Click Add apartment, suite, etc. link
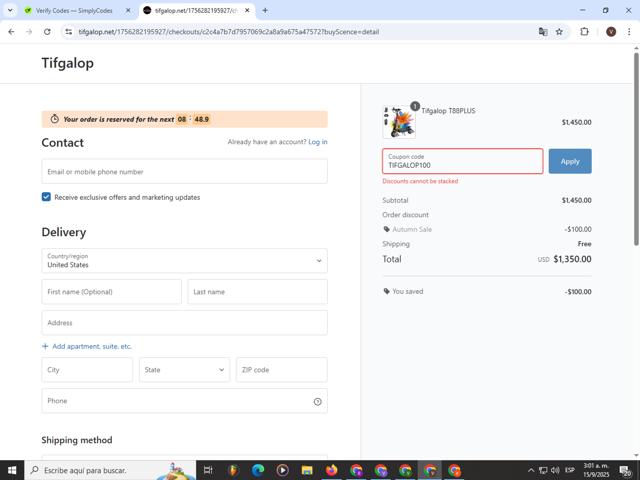This screenshot has height=480, width=640. [87, 347]
